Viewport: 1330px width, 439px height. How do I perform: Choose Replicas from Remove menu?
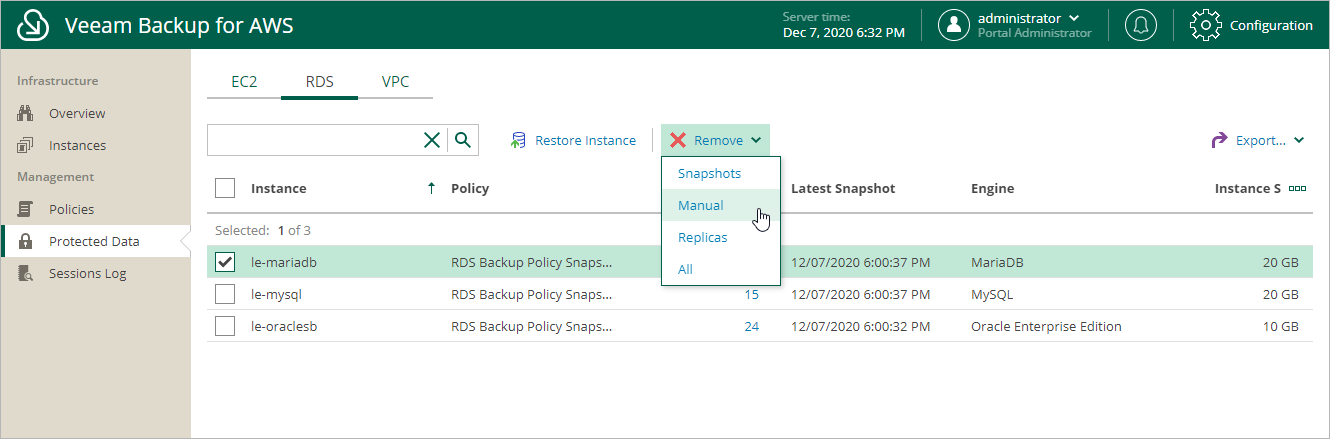[720, 237]
